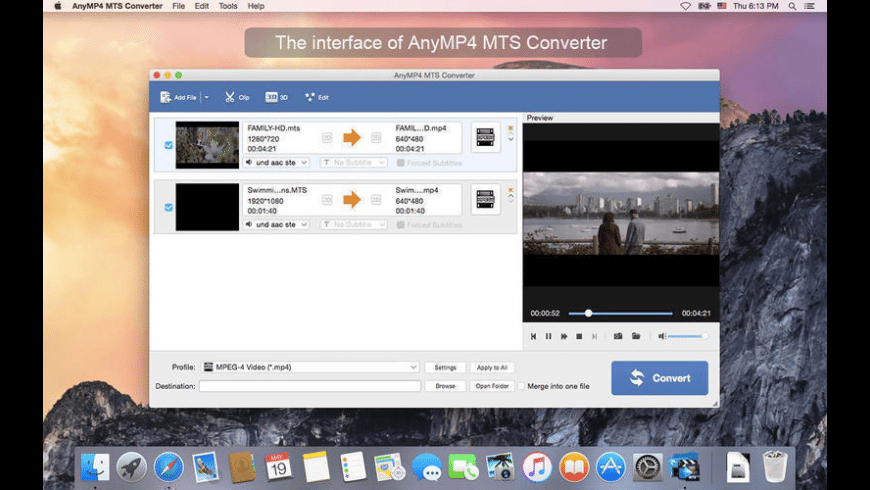Screen dimensions: 870x490
Task: Open the 3D settings tool
Action: pos(276,97)
